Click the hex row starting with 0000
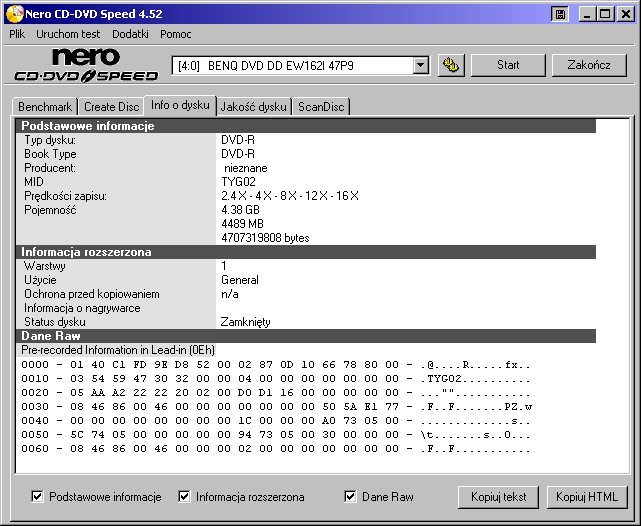This screenshot has height=526, width=641. (276, 365)
